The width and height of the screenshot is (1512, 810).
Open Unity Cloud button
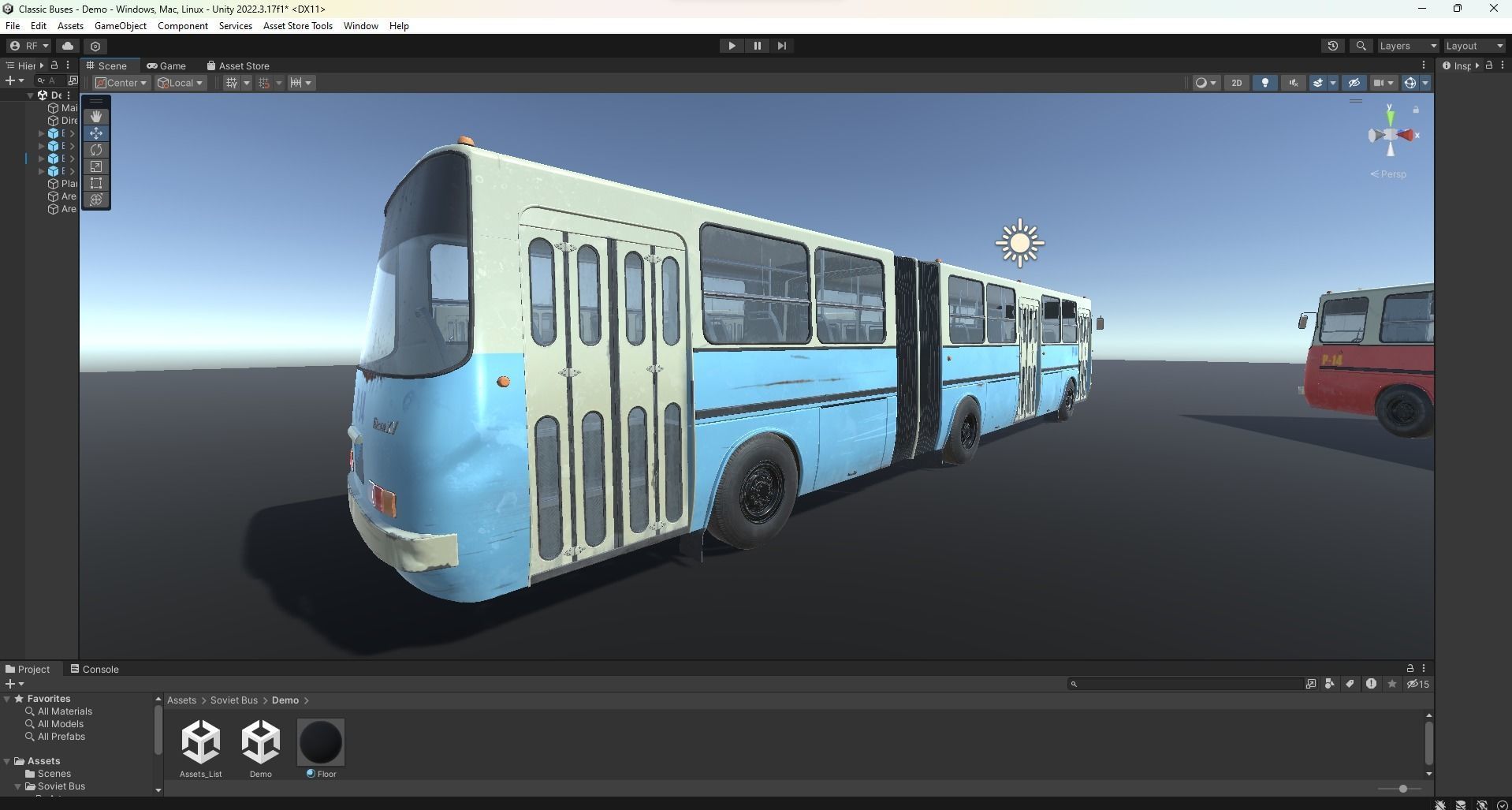pyautogui.click(x=68, y=46)
